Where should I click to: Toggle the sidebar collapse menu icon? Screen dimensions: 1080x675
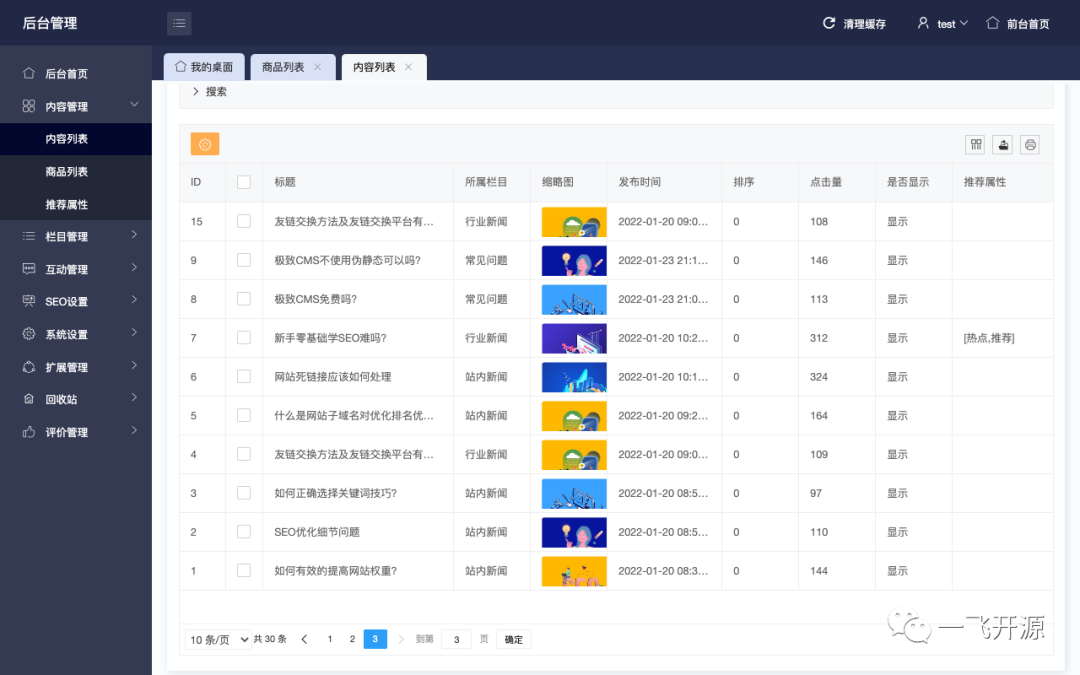point(179,23)
